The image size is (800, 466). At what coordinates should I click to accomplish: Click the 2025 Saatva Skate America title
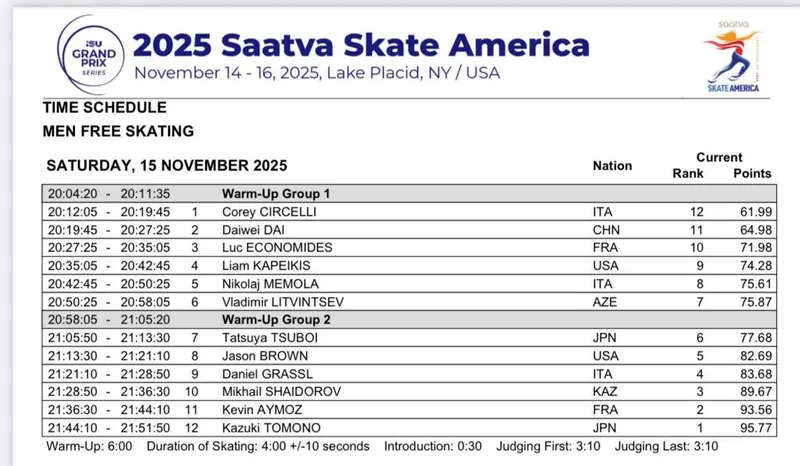coord(360,44)
